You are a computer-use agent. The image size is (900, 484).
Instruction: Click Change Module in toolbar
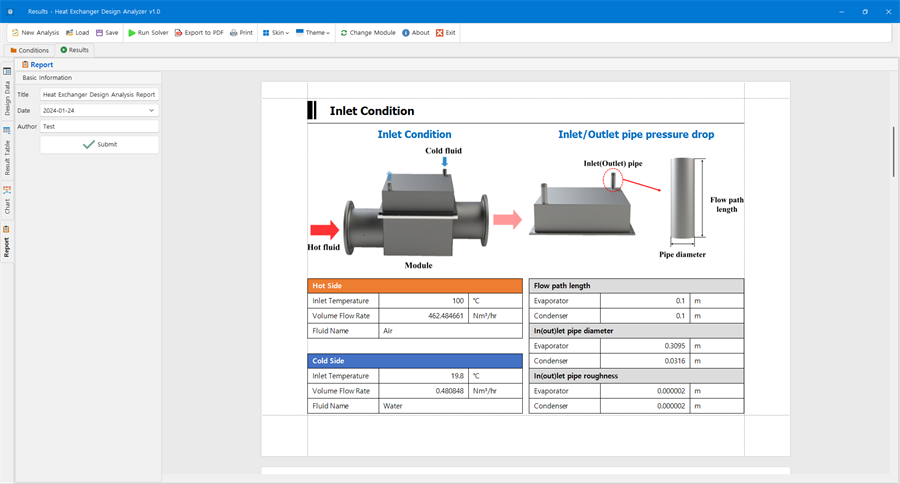[x=368, y=33]
